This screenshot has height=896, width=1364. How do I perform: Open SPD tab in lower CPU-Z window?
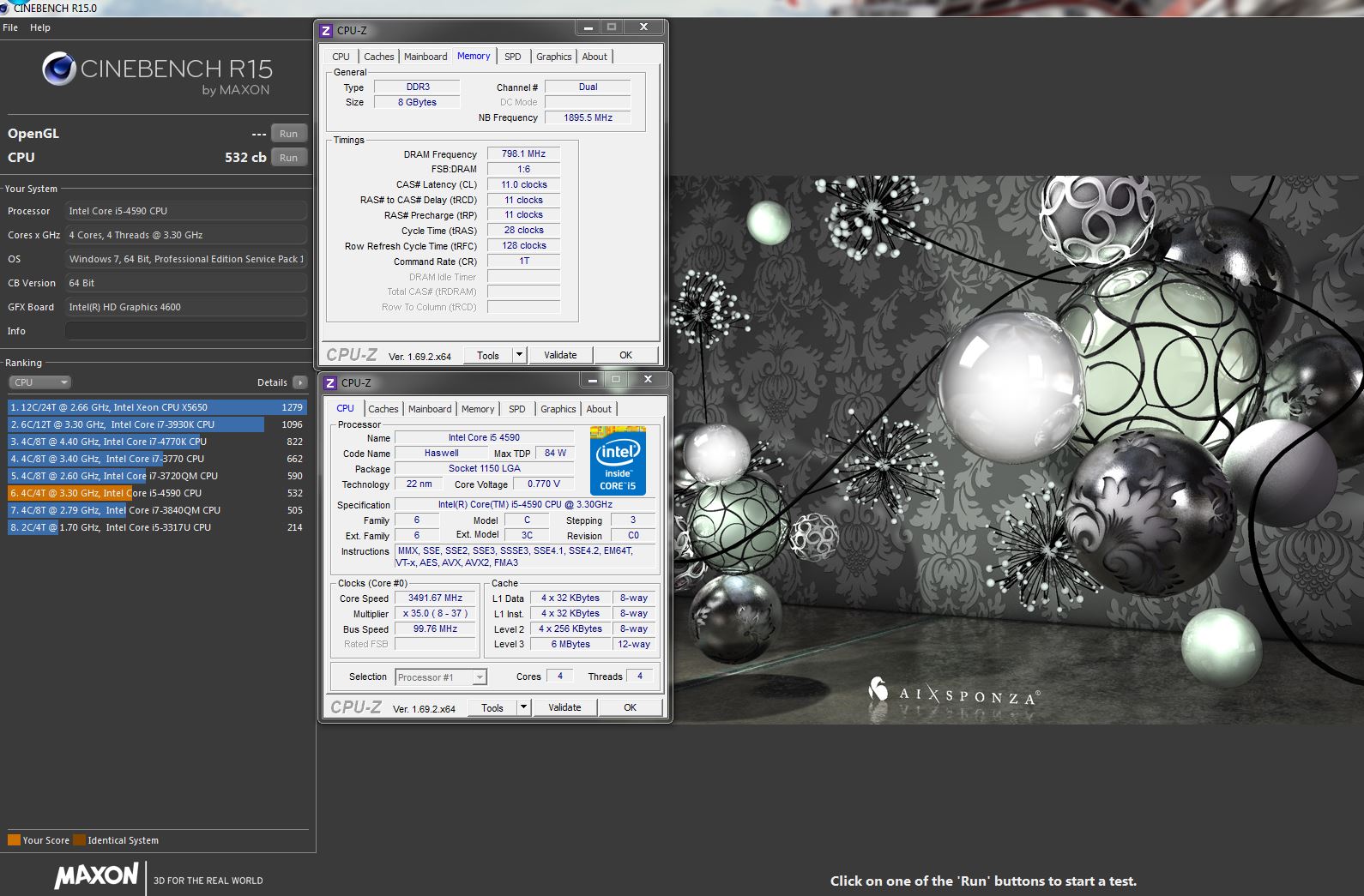coord(516,409)
